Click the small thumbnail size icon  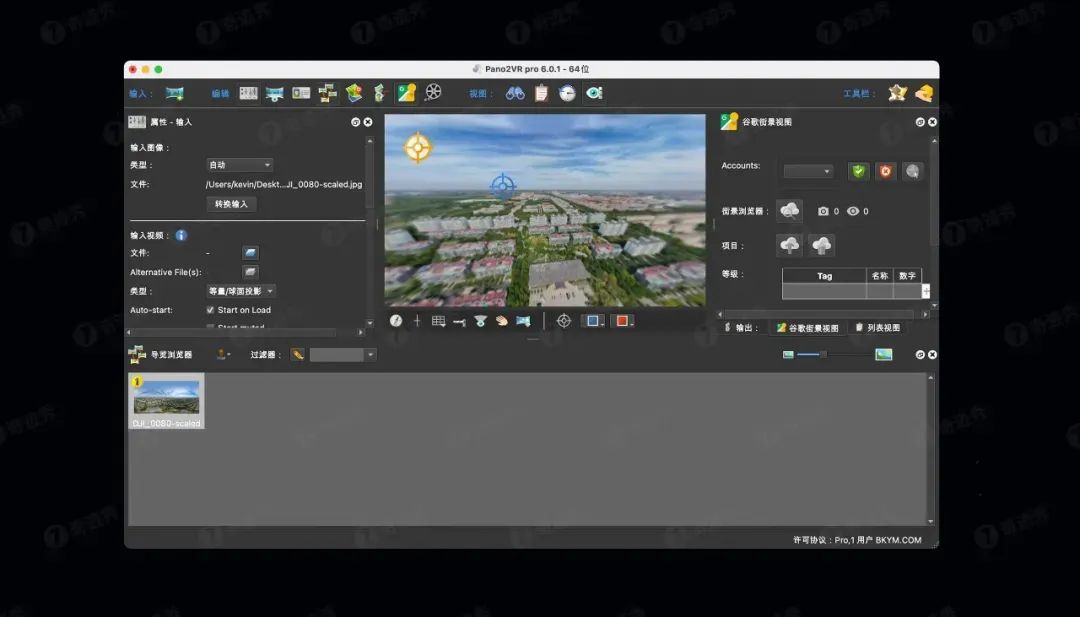point(789,355)
